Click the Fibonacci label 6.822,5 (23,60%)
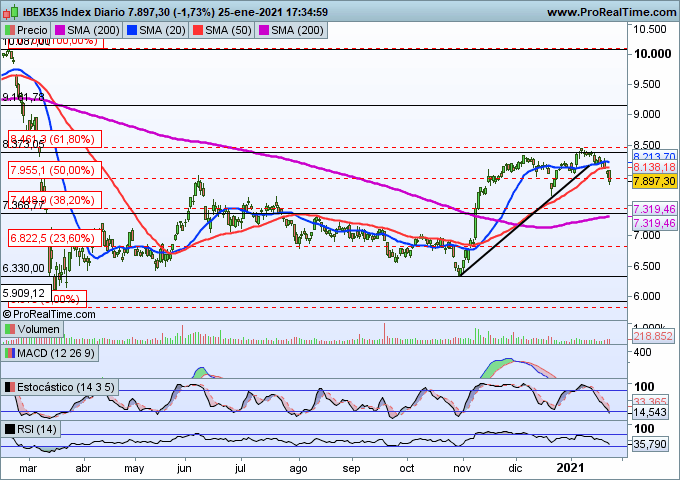680x480 pixels. click(x=55, y=238)
